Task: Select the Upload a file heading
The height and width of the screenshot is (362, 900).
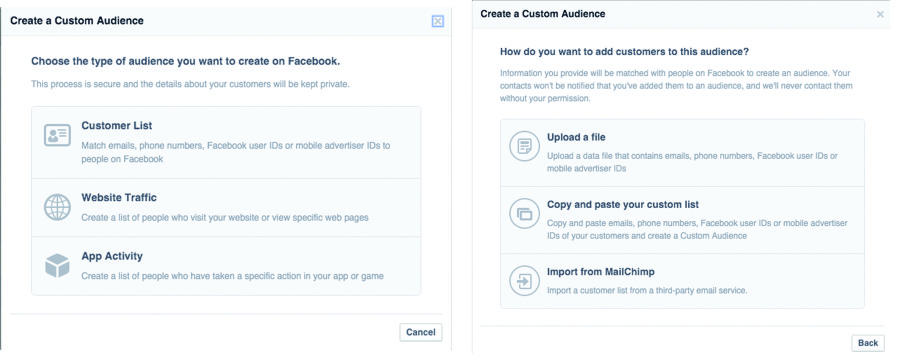Action: tap(576, 138)
